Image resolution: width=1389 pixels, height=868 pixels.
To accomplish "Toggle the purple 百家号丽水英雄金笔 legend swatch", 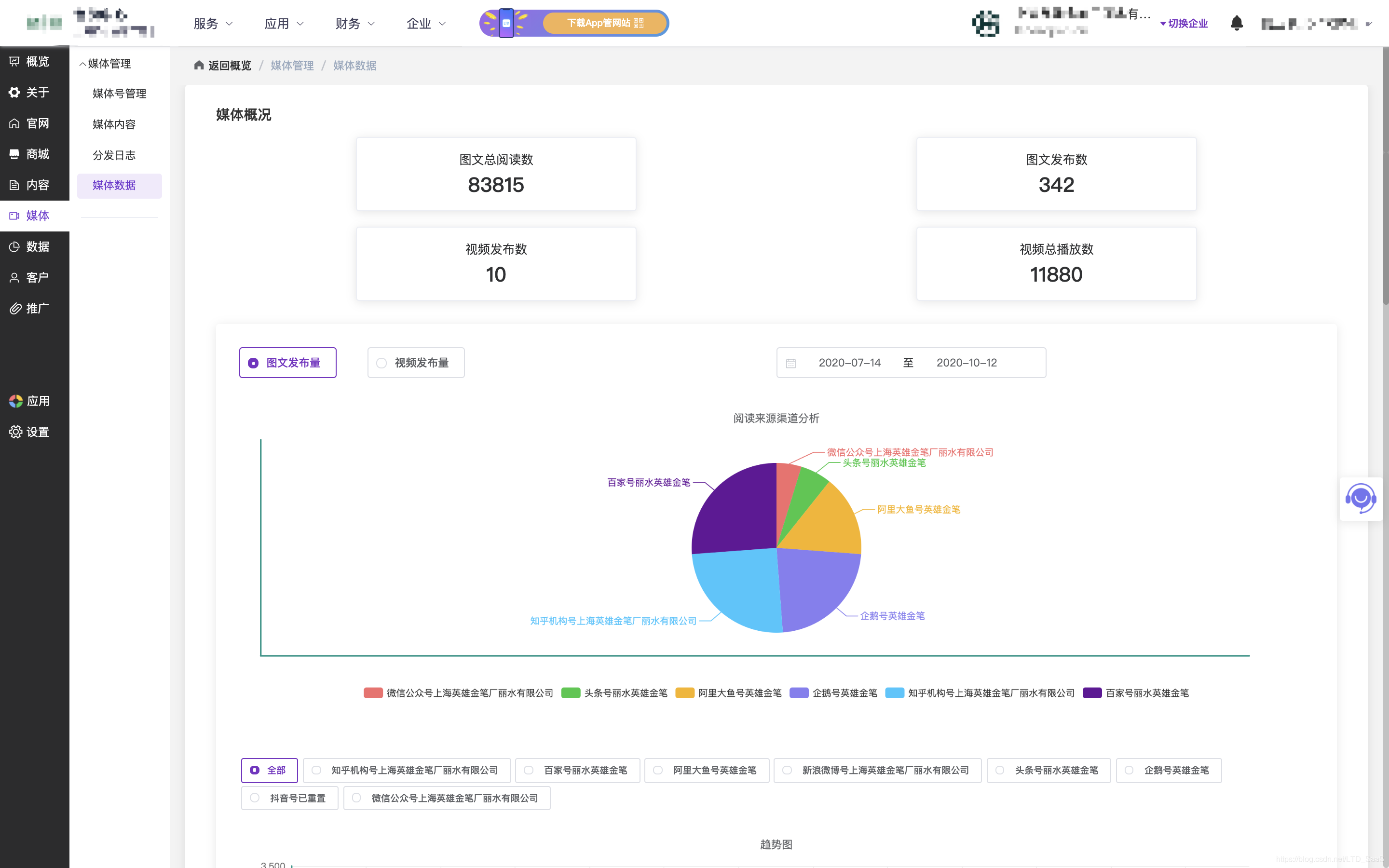I will click(1092, 693).
